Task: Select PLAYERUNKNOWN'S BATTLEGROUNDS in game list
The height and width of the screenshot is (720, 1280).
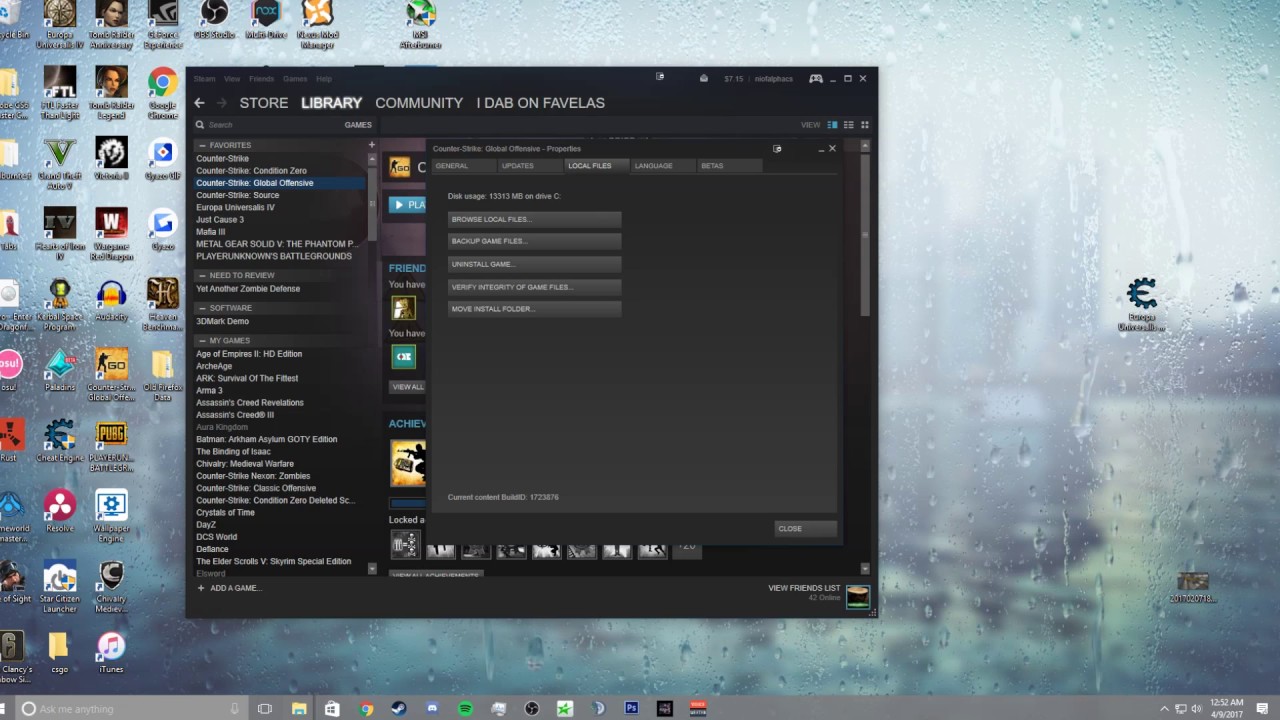Action: coord(274,256)
